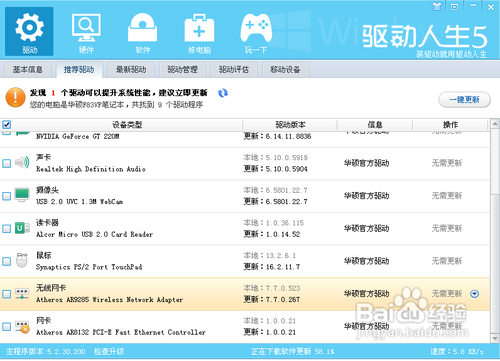Open the 修电脑 repair kit section

click(199, 33)
